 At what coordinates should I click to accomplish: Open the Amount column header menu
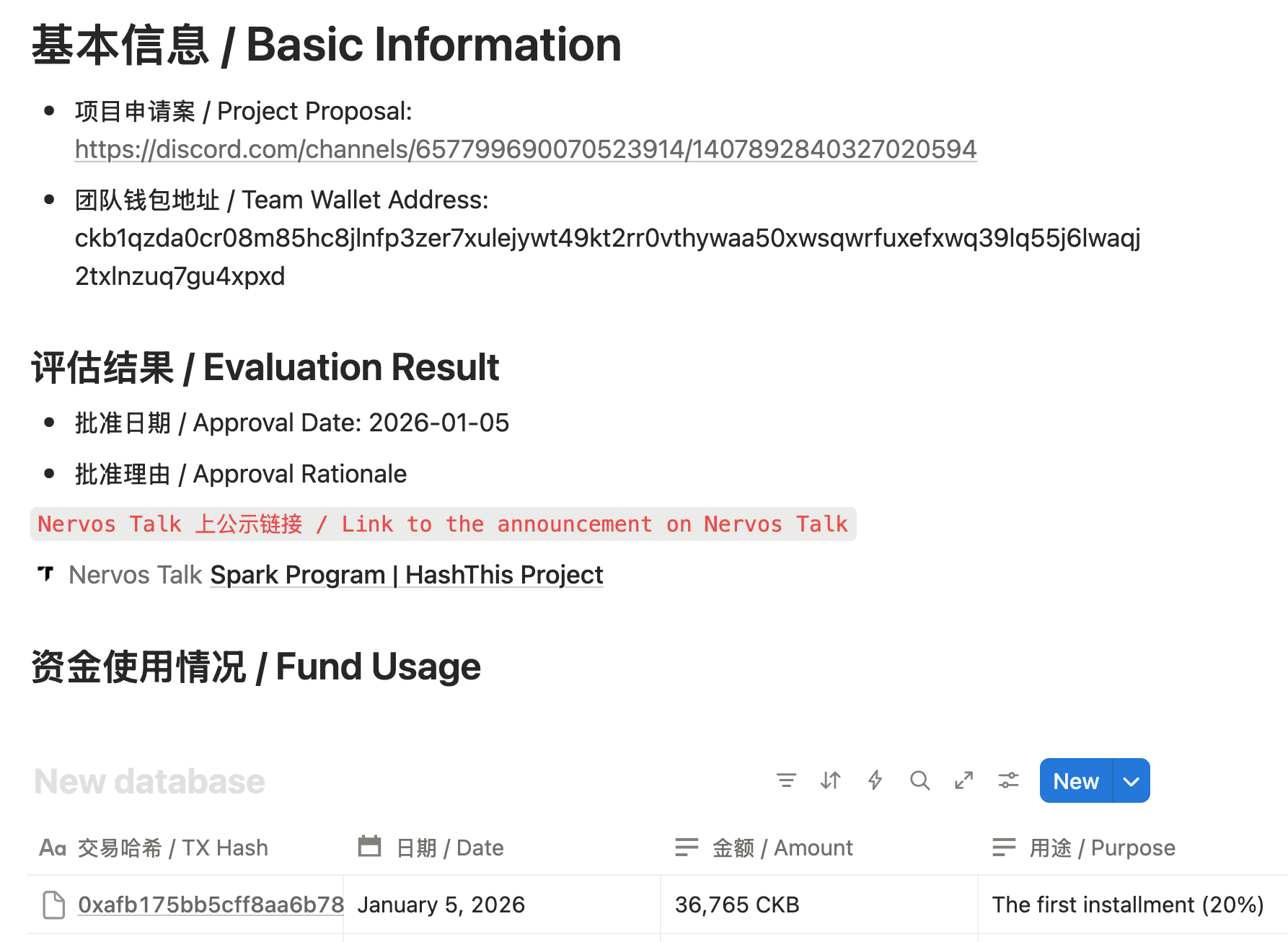(x=782, y=848)
